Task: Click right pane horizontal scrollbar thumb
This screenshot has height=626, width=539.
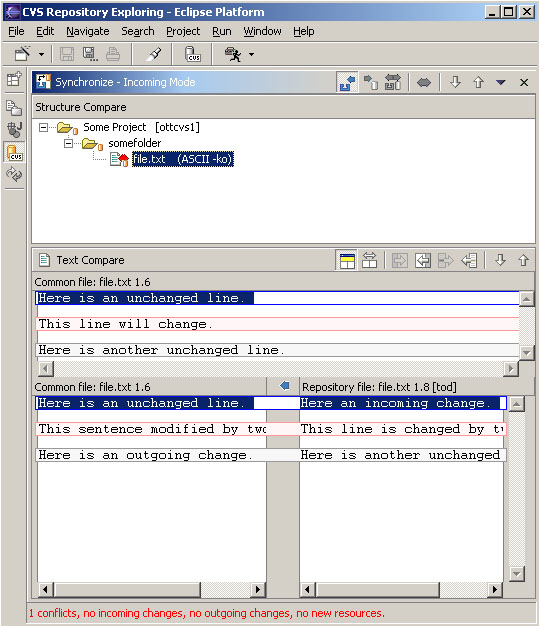Action: click(x=377, y=589)
